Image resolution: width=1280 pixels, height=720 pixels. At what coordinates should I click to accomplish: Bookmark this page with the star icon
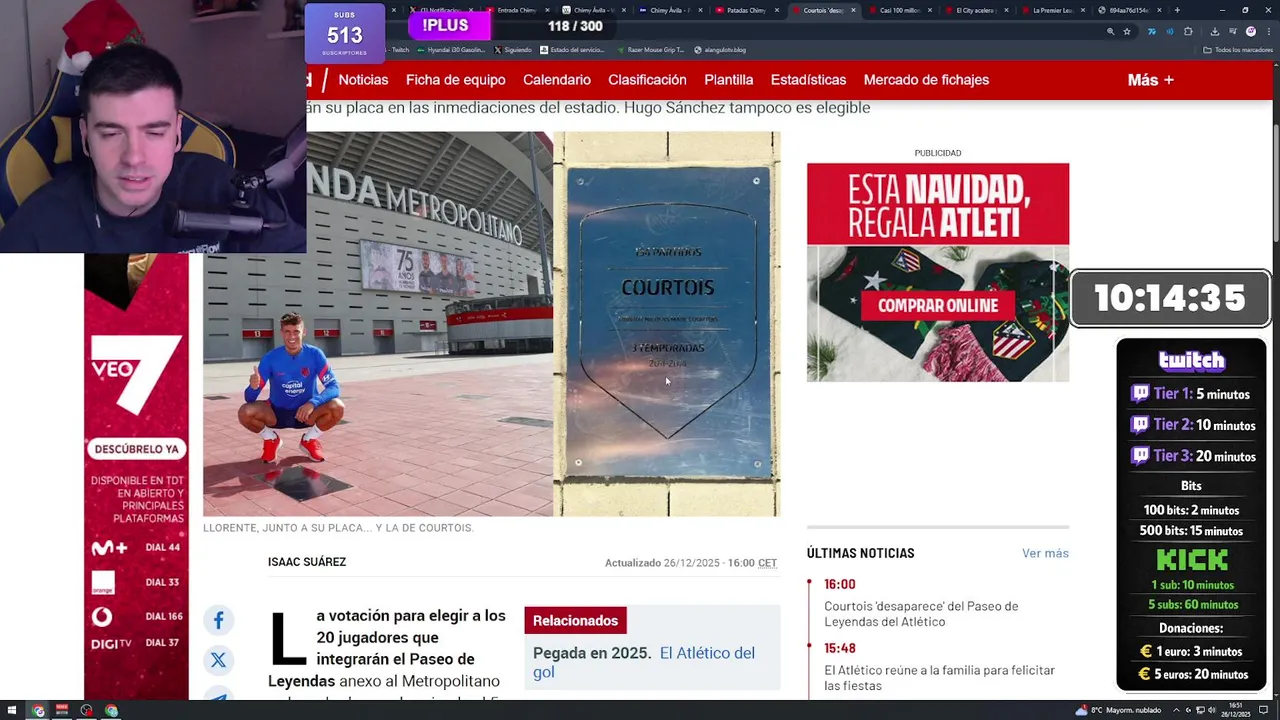1127,31
